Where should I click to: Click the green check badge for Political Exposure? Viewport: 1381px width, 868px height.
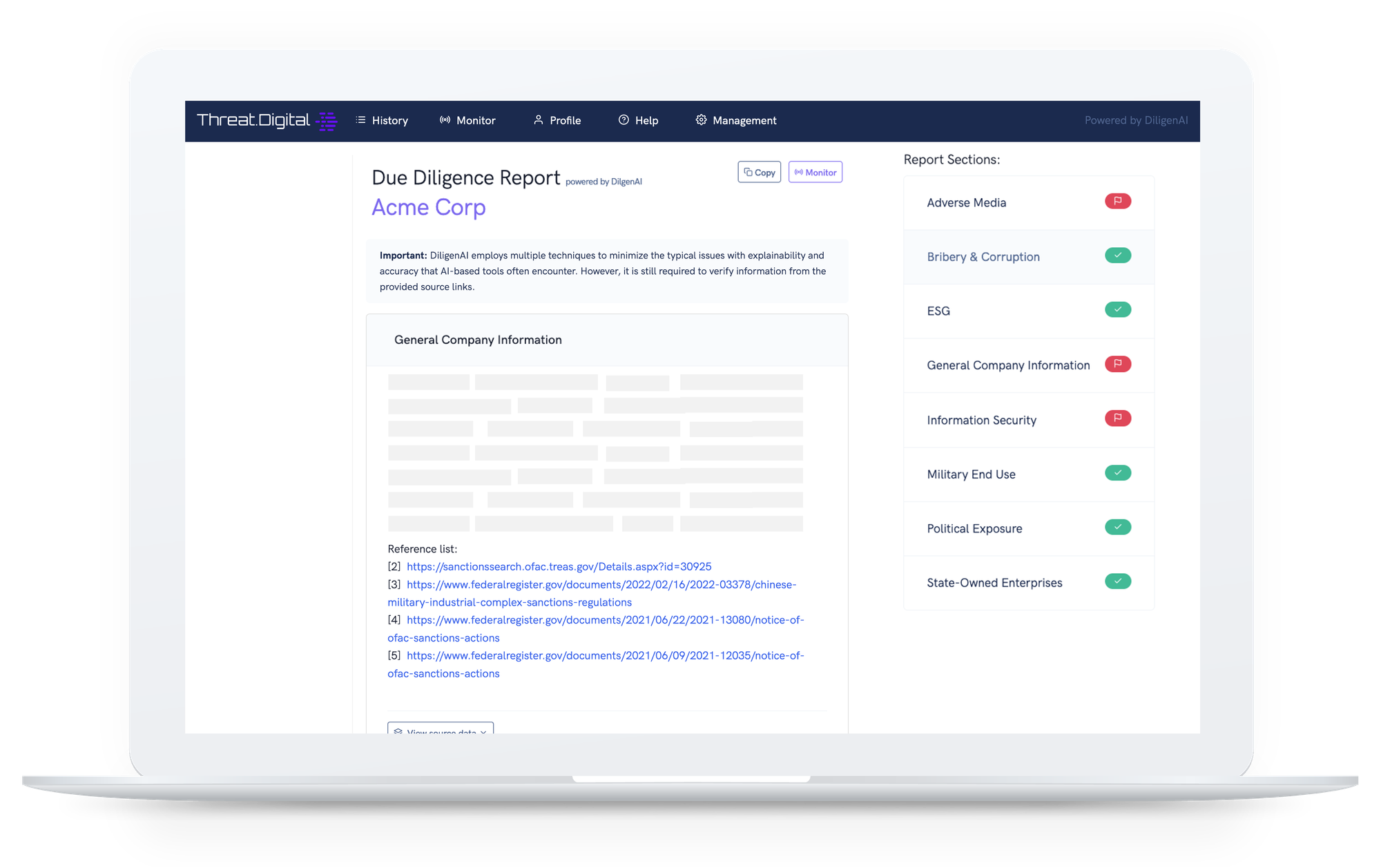1117,528
